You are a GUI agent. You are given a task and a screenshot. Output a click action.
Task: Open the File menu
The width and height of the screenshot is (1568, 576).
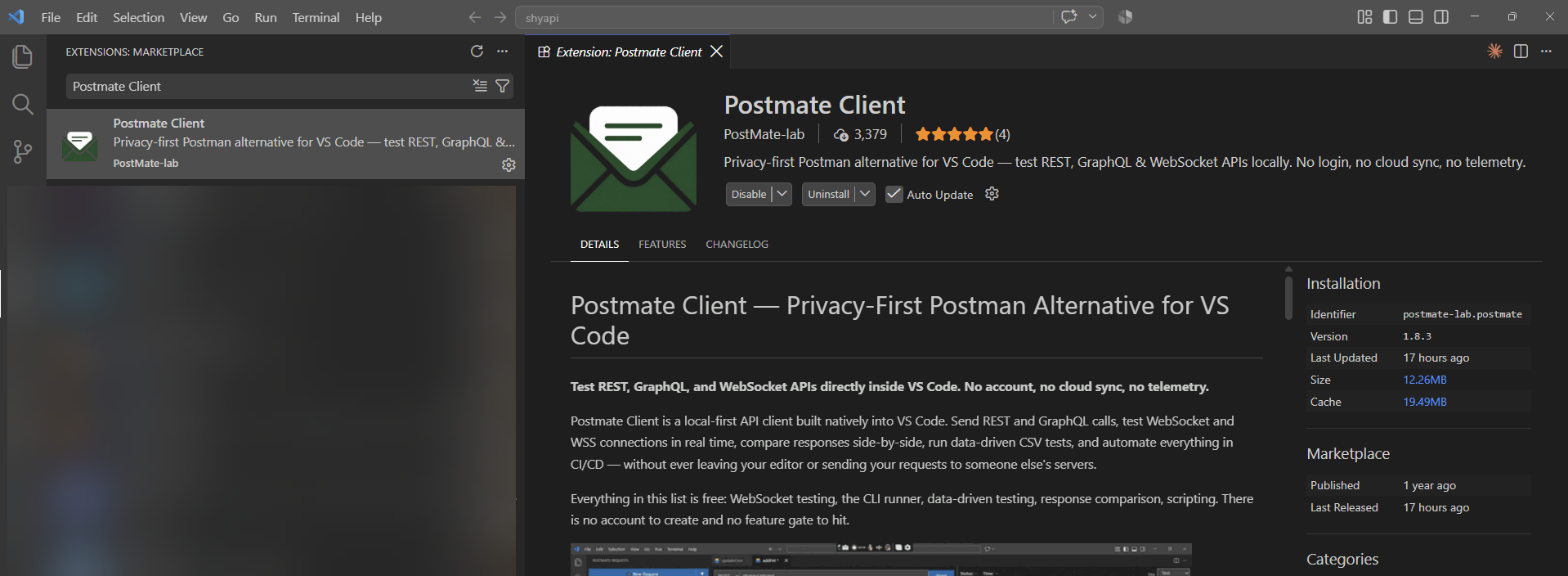(x=51, y=17)
